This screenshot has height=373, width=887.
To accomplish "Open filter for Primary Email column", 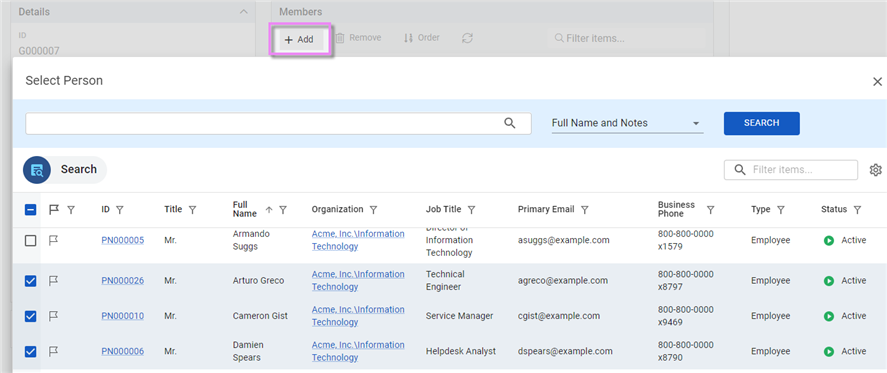I will pos(584,210).
